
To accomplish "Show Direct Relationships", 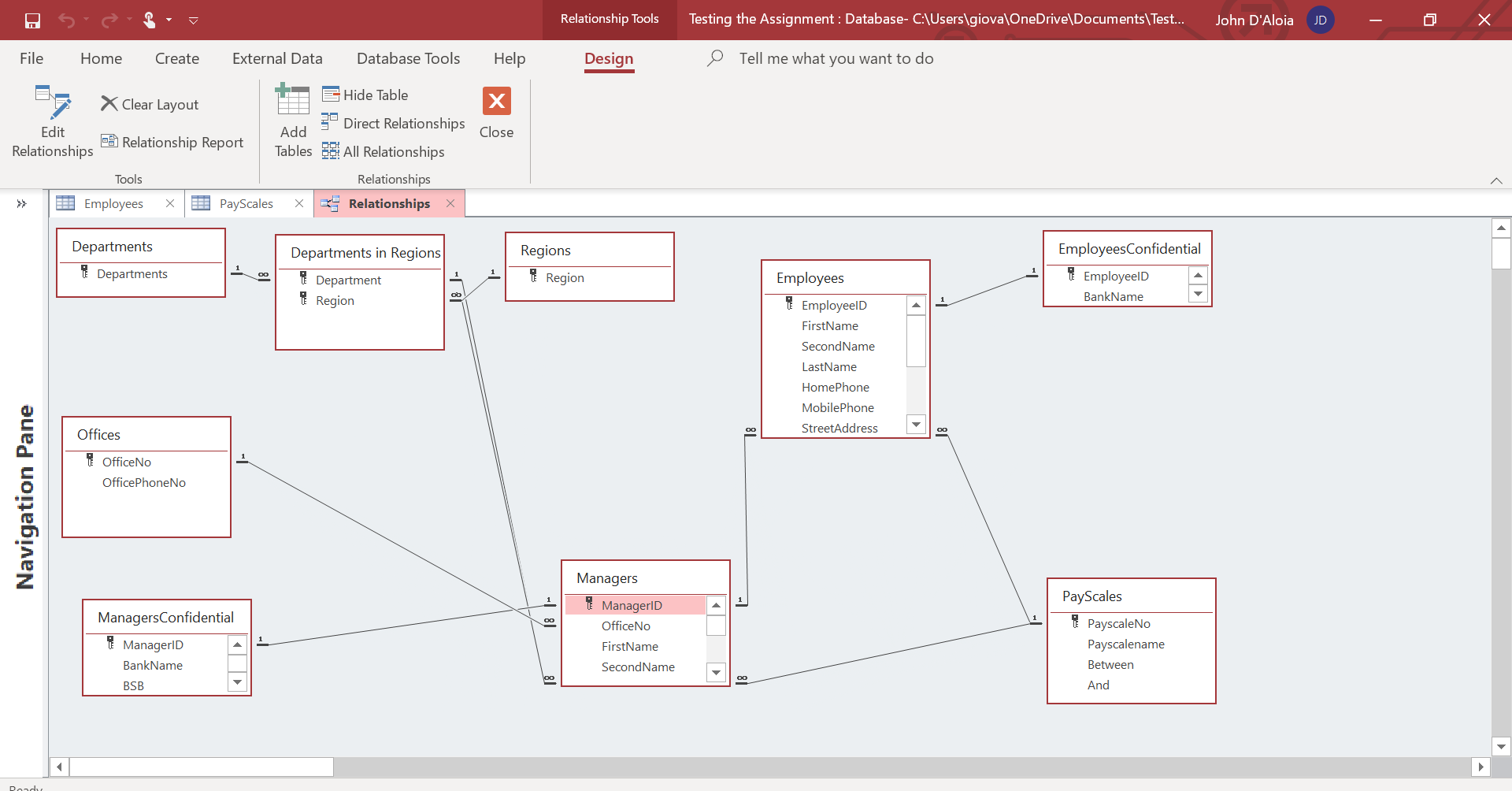I will click(394, 123).
